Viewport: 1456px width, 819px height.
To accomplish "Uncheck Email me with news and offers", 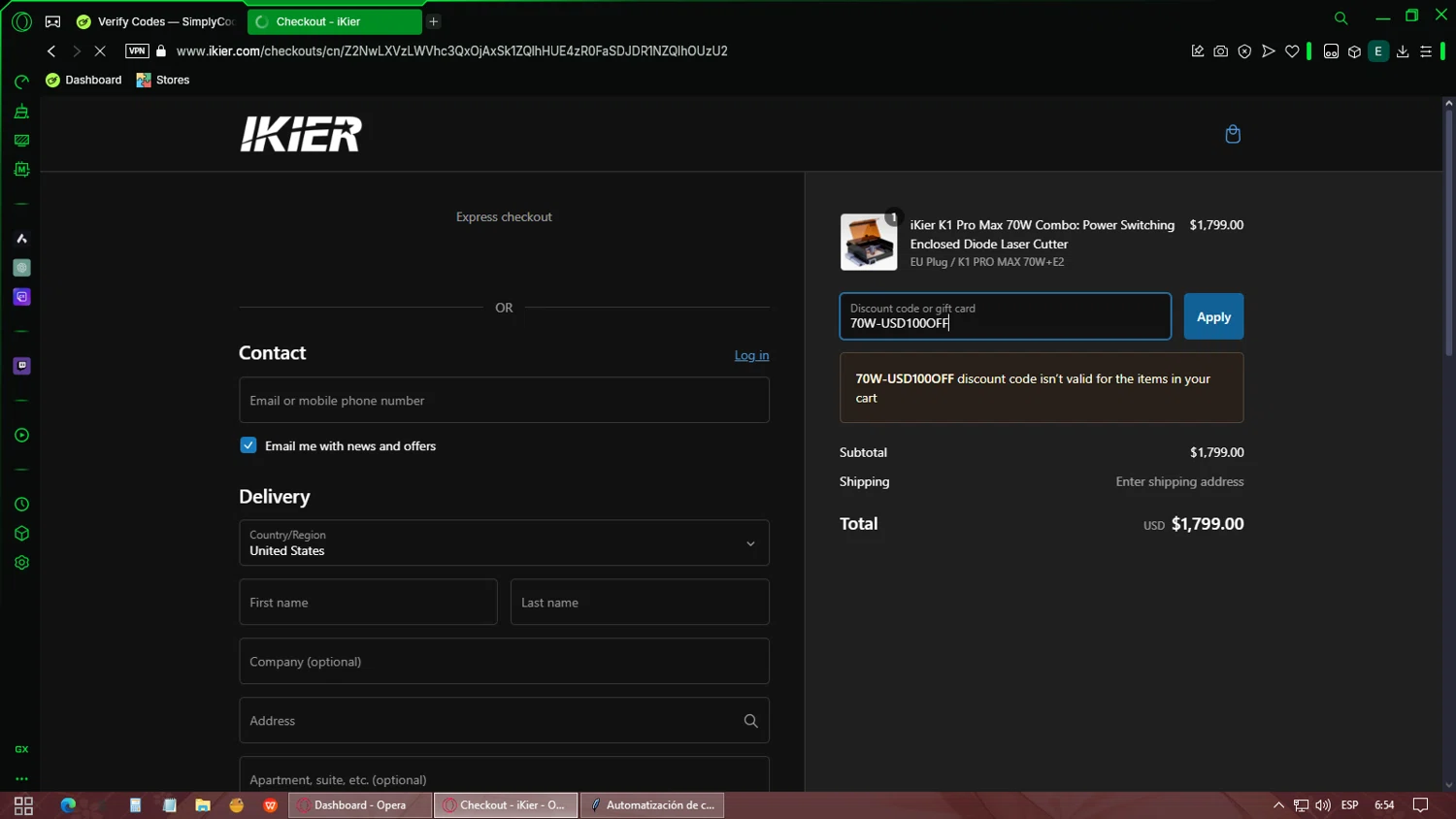I will click(248, 445).
